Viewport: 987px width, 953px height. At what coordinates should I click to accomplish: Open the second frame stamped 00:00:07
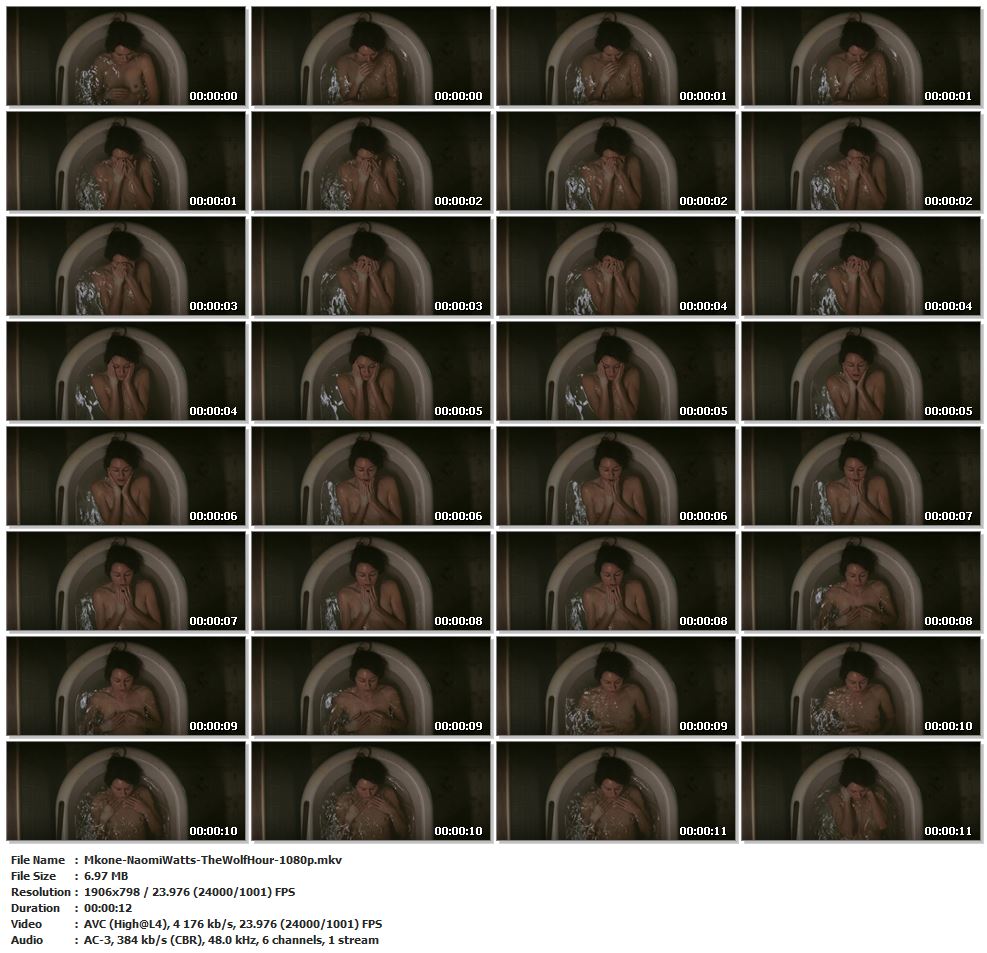pyautogui.click(x=126, y=581)
